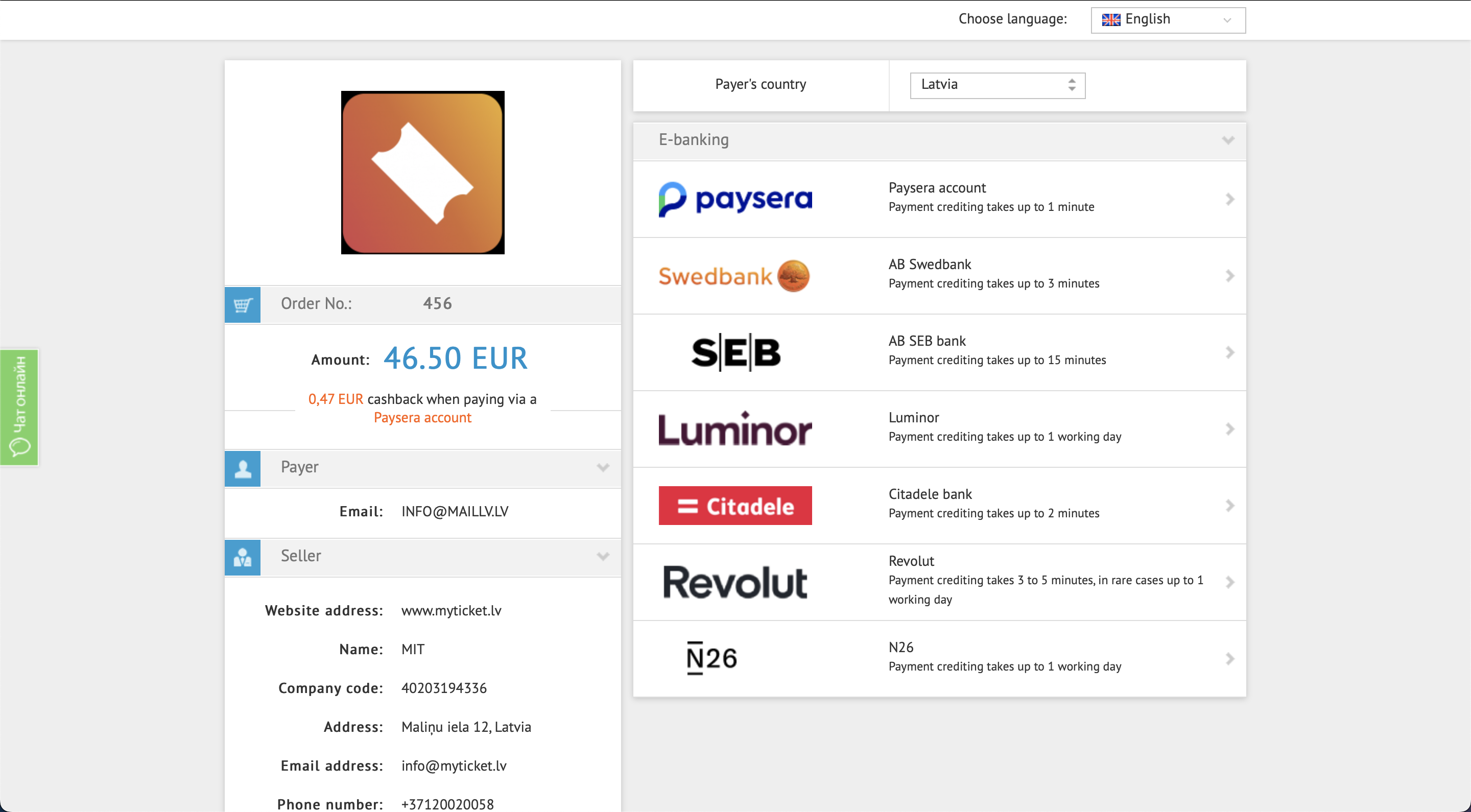
Task: Click payer email INFO@MAILLV.LV
Action: coord(455,511)
